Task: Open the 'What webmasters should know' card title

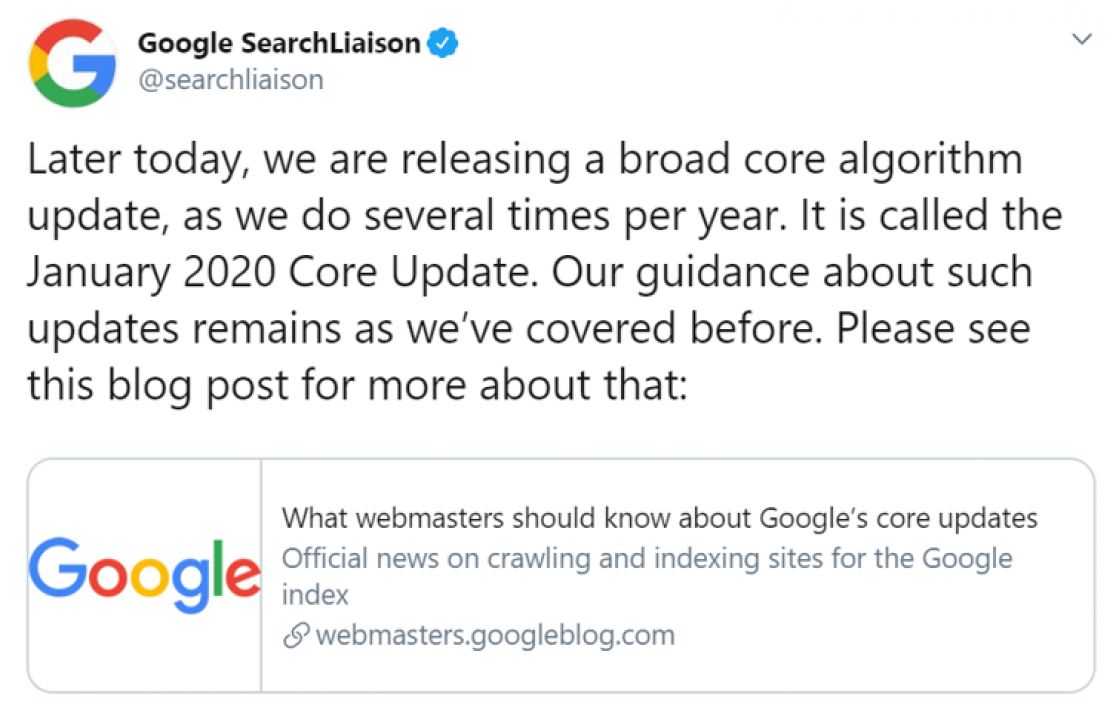Action: click(x=659, y=518)
